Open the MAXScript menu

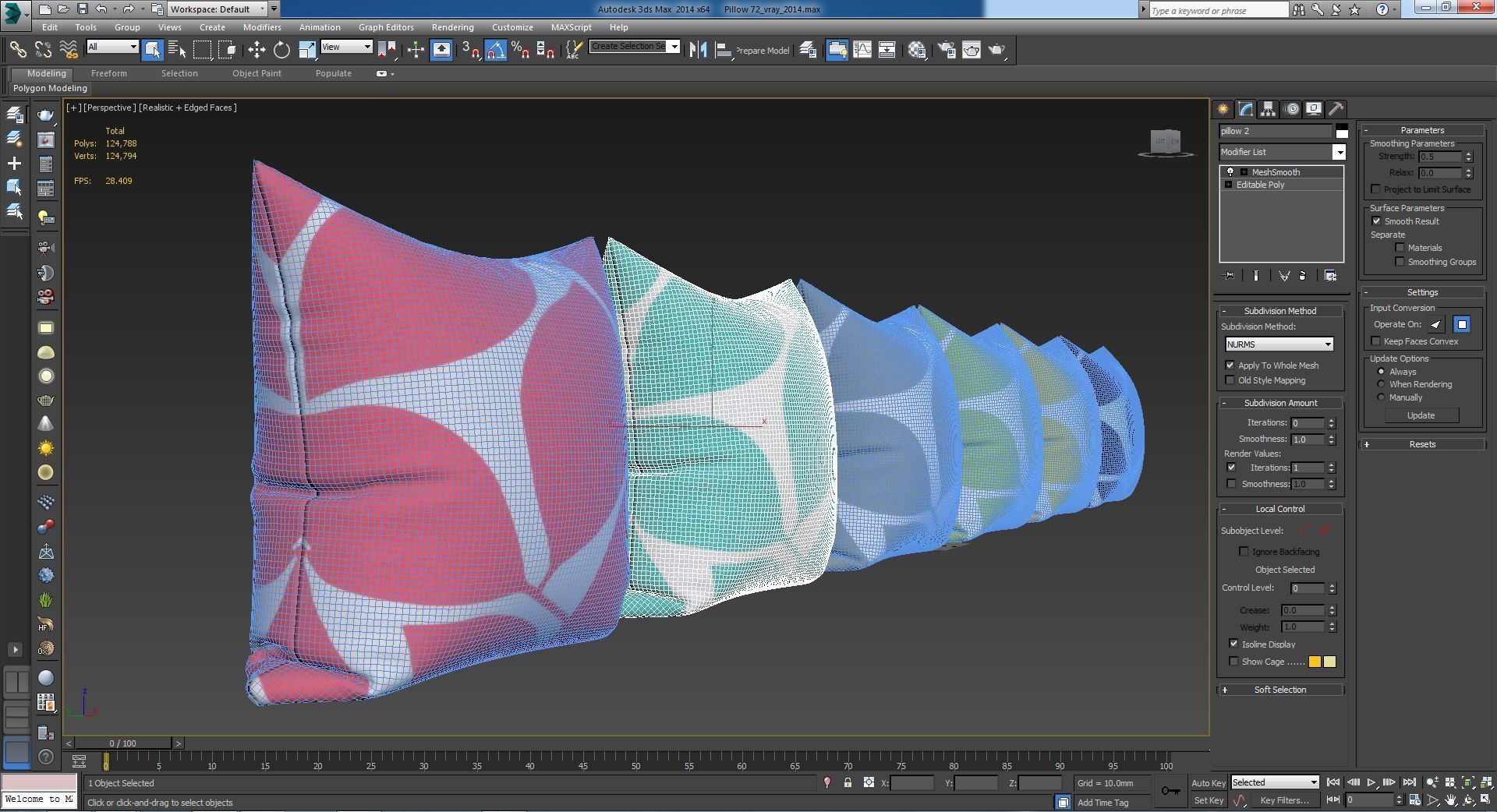571,27
